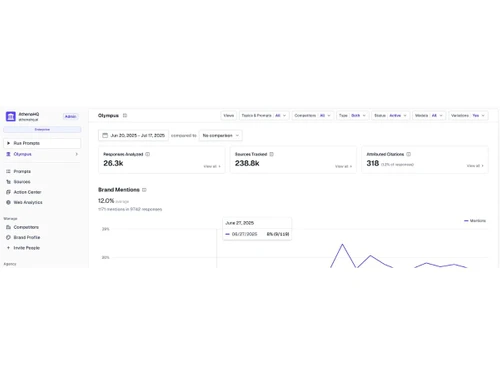Click the Run Prompts button
The width and height of the screenshot is (500, 375).
pos(42,143)
